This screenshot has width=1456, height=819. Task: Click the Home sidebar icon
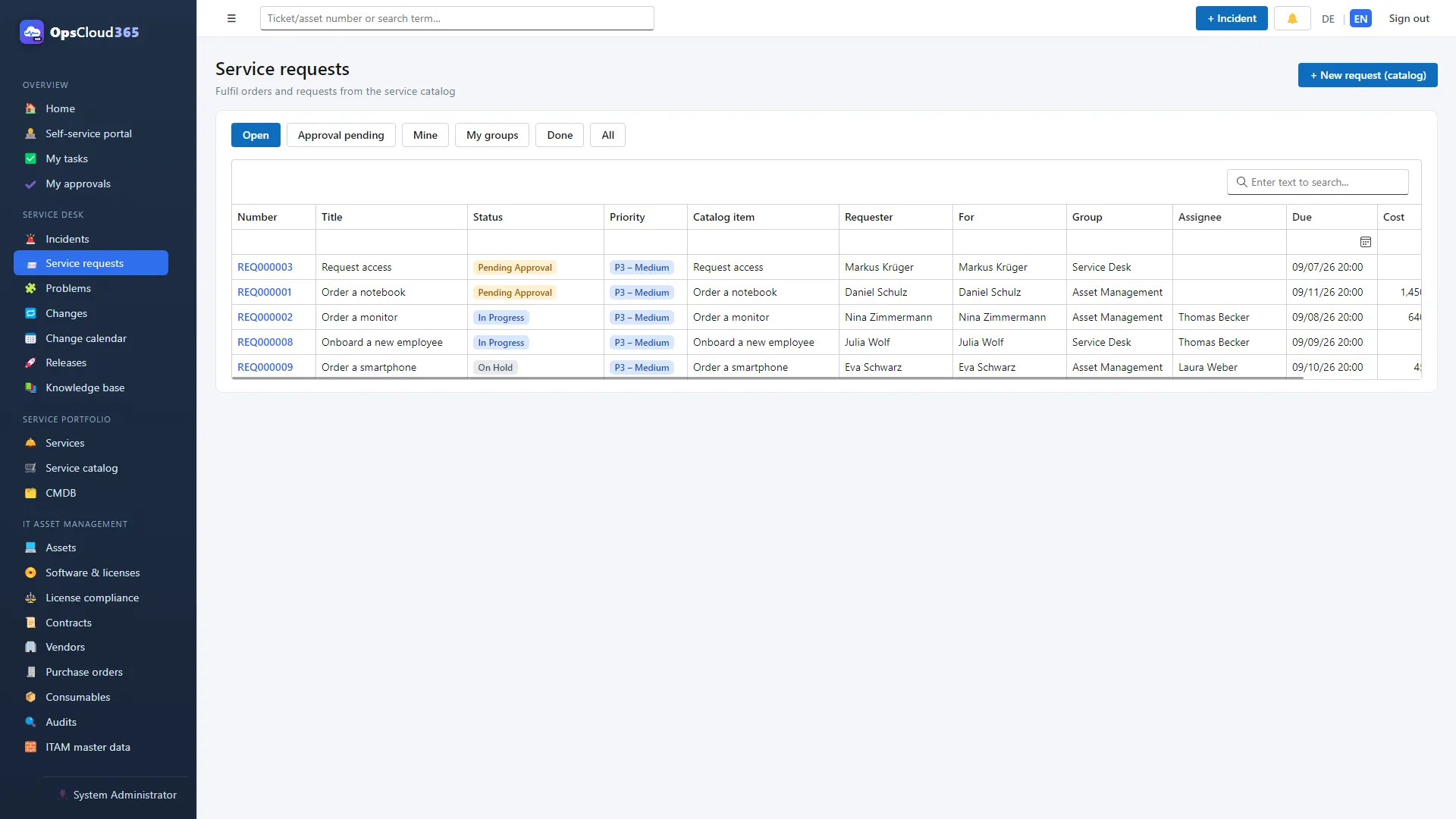[30, 108]
